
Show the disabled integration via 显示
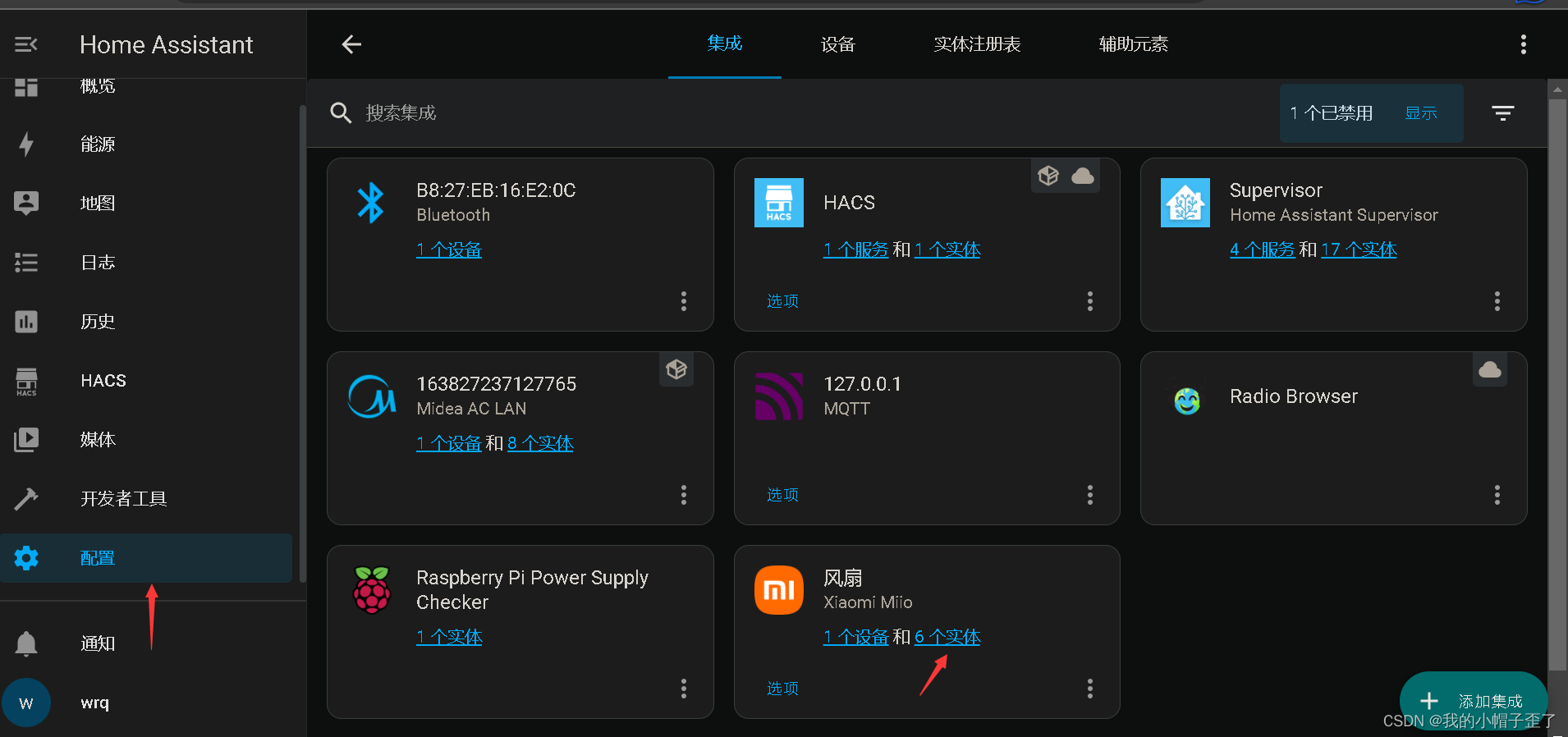[x=1421, y=113]
